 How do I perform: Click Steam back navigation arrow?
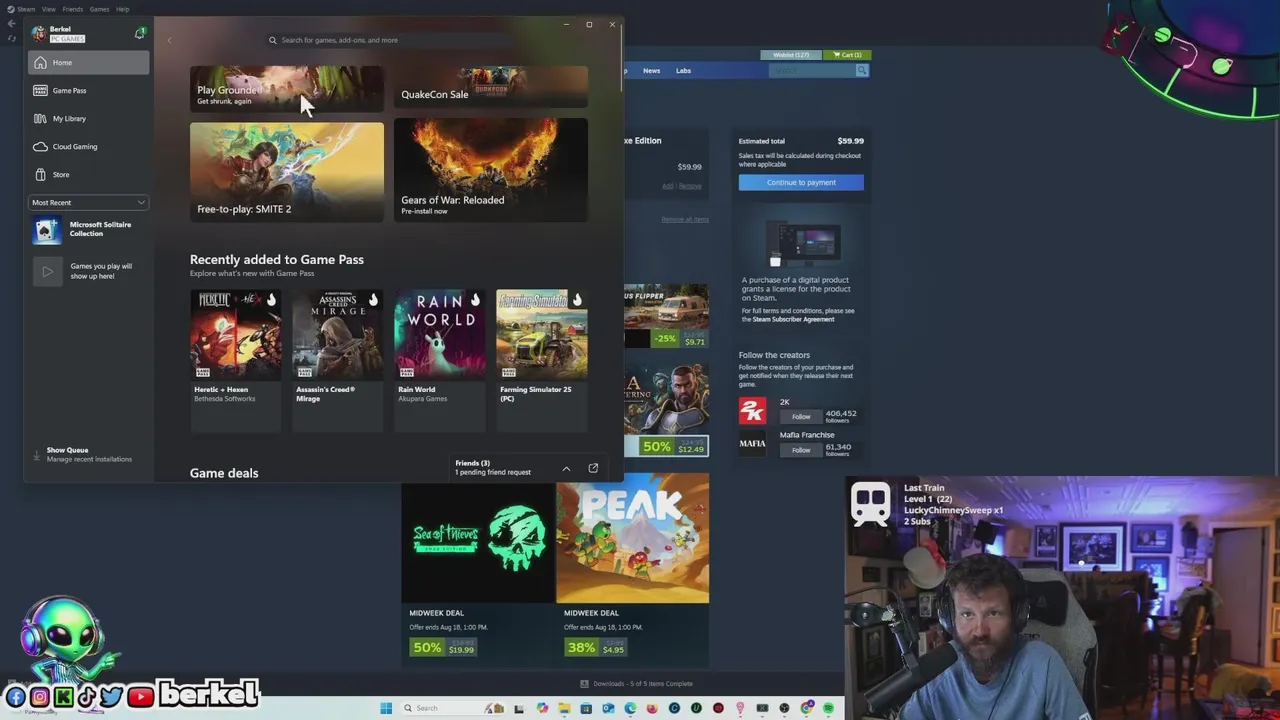pyautogui.click(x=11, y=24)
